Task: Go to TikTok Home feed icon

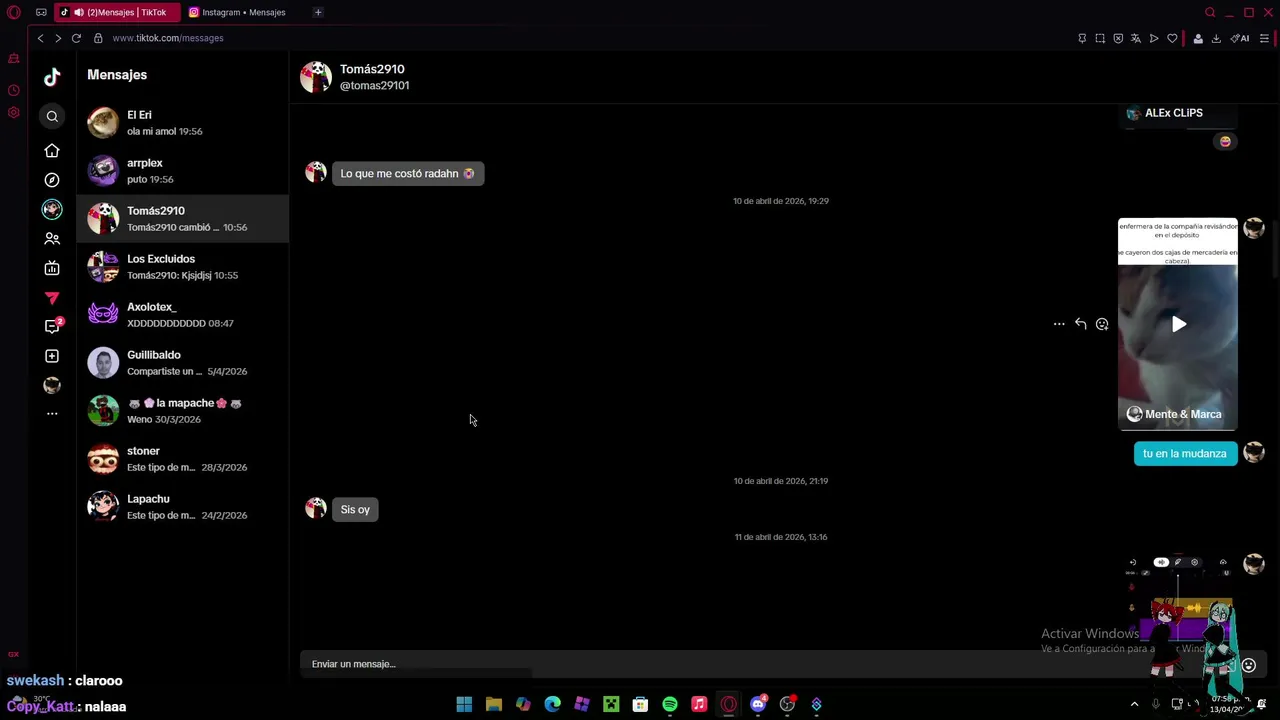Action: click(x=52, y=151)
